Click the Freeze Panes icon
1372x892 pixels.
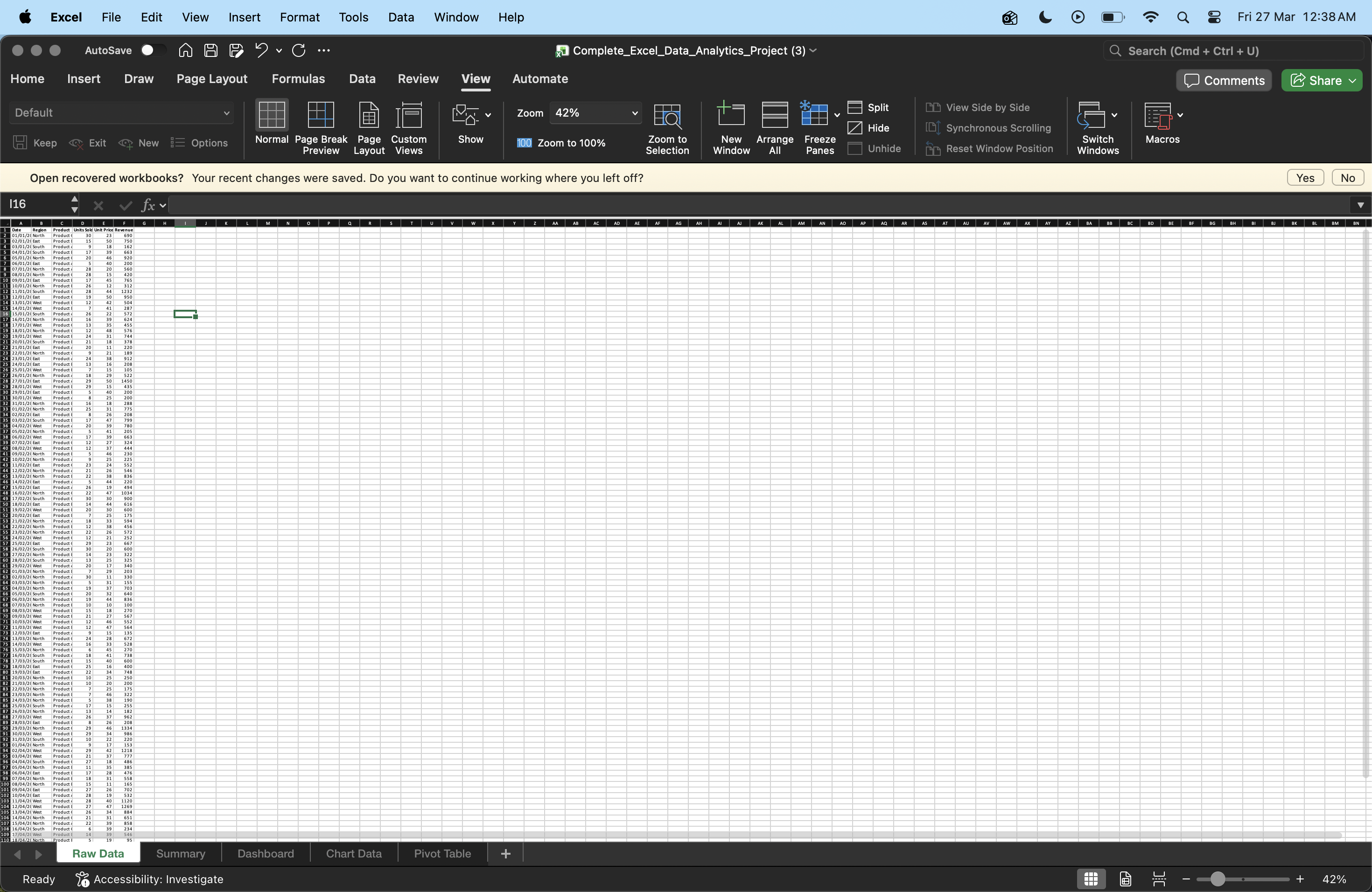[814, 115]
